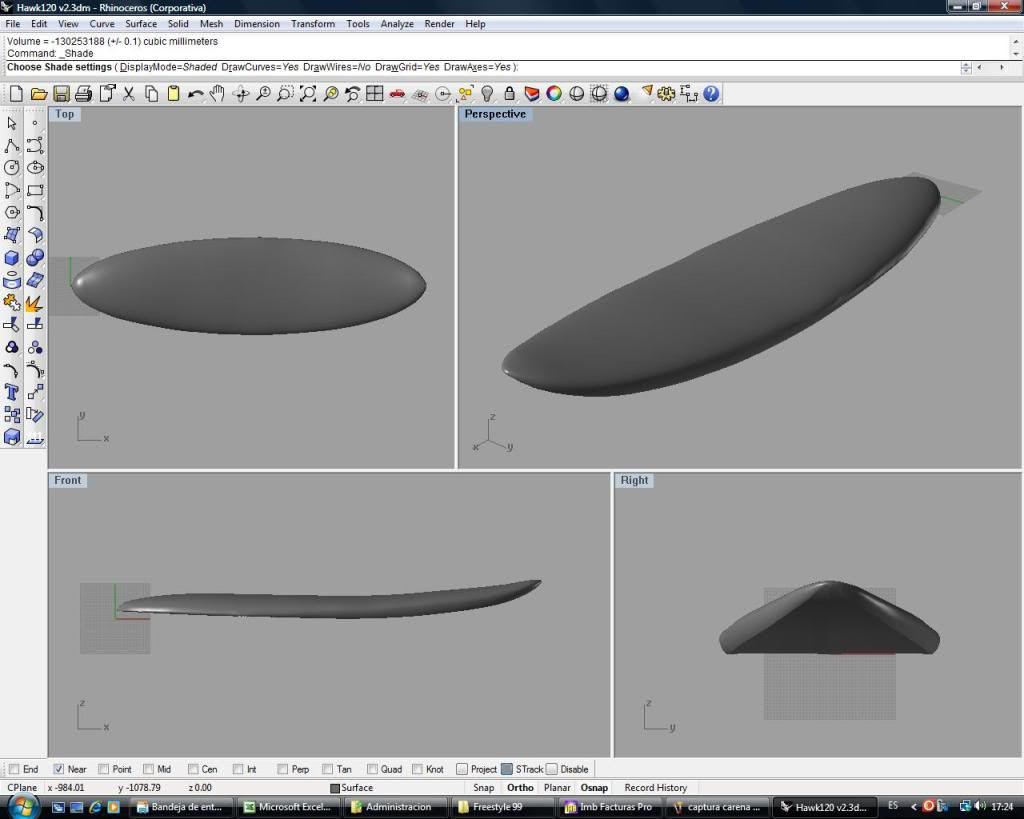Save the model with the floppy icon
This screenshot has width=1024, height=819.
(61, 94)
